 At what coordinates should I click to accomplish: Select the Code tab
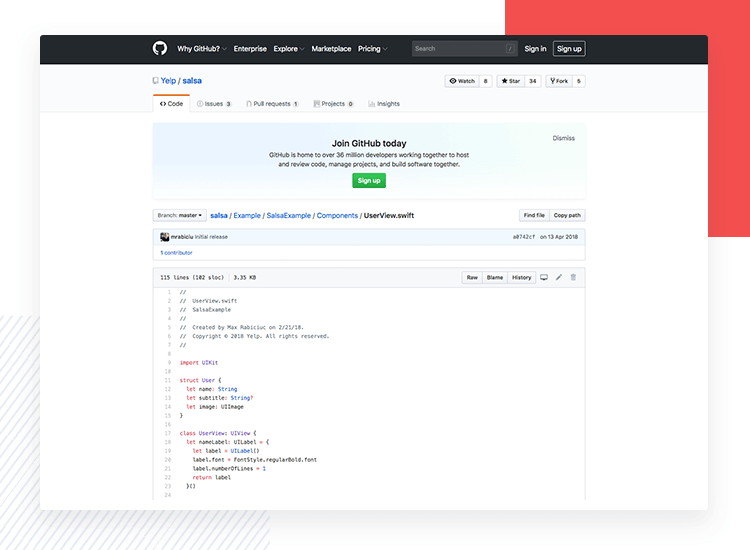pyautogui.click(x=171, y=104)
